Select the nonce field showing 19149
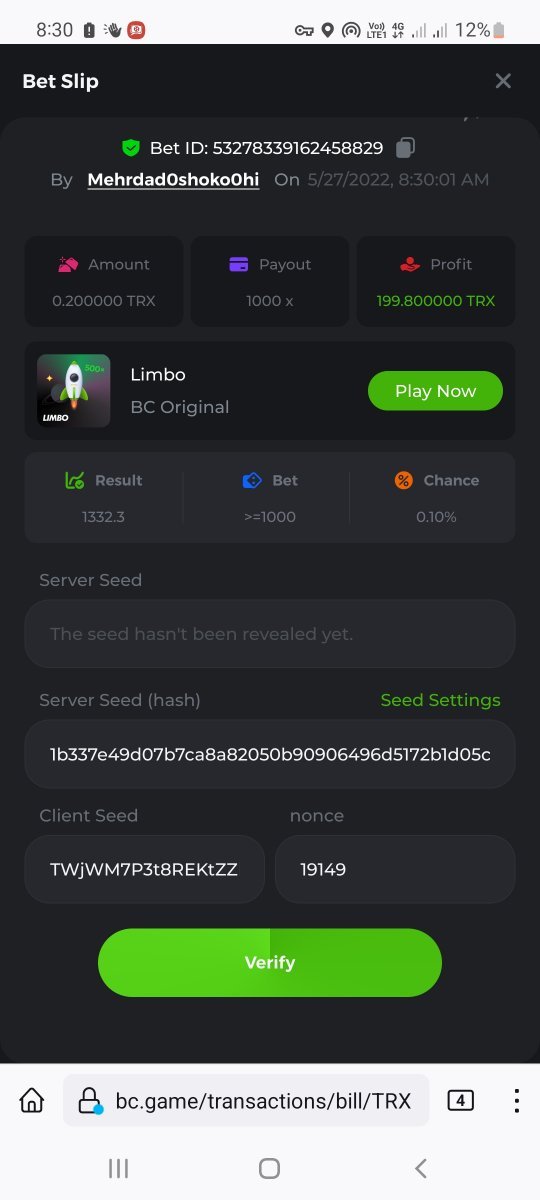The height and width of the screenshot is (1200, 540). [395, 869]
